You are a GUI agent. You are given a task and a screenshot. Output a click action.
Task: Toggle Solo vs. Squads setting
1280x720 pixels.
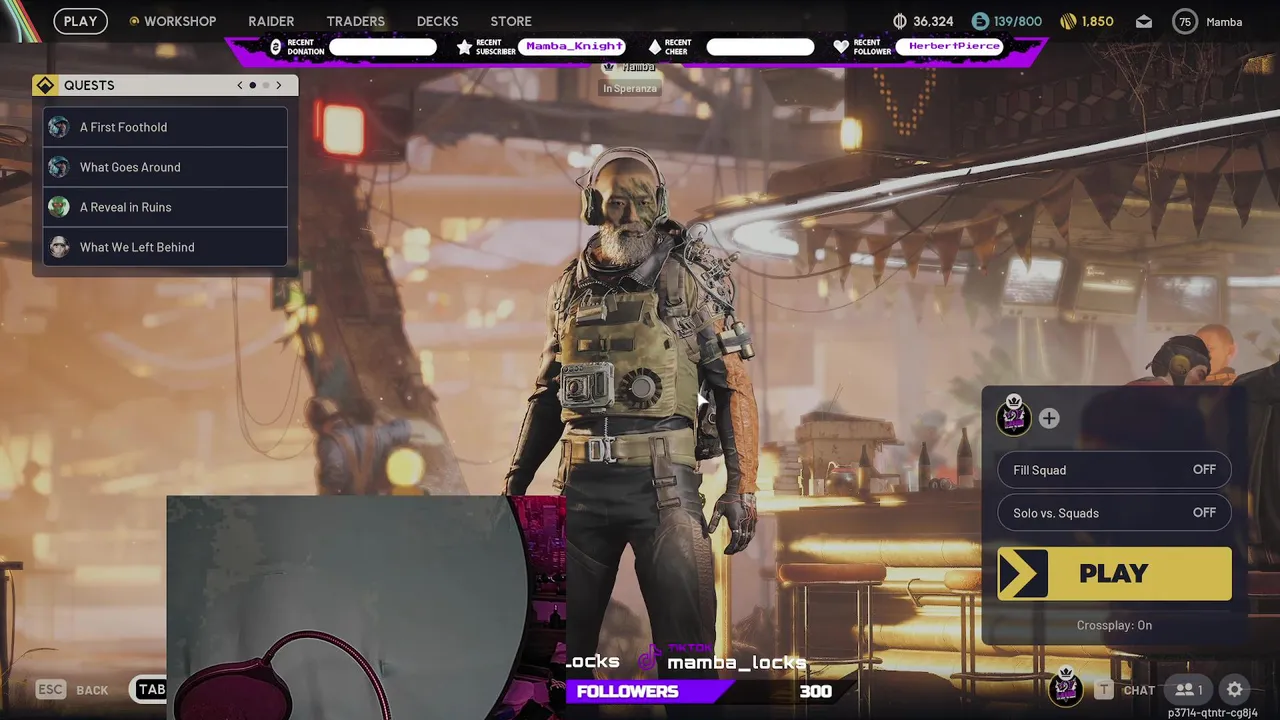pyautogui.click(x=1114, y=513)
